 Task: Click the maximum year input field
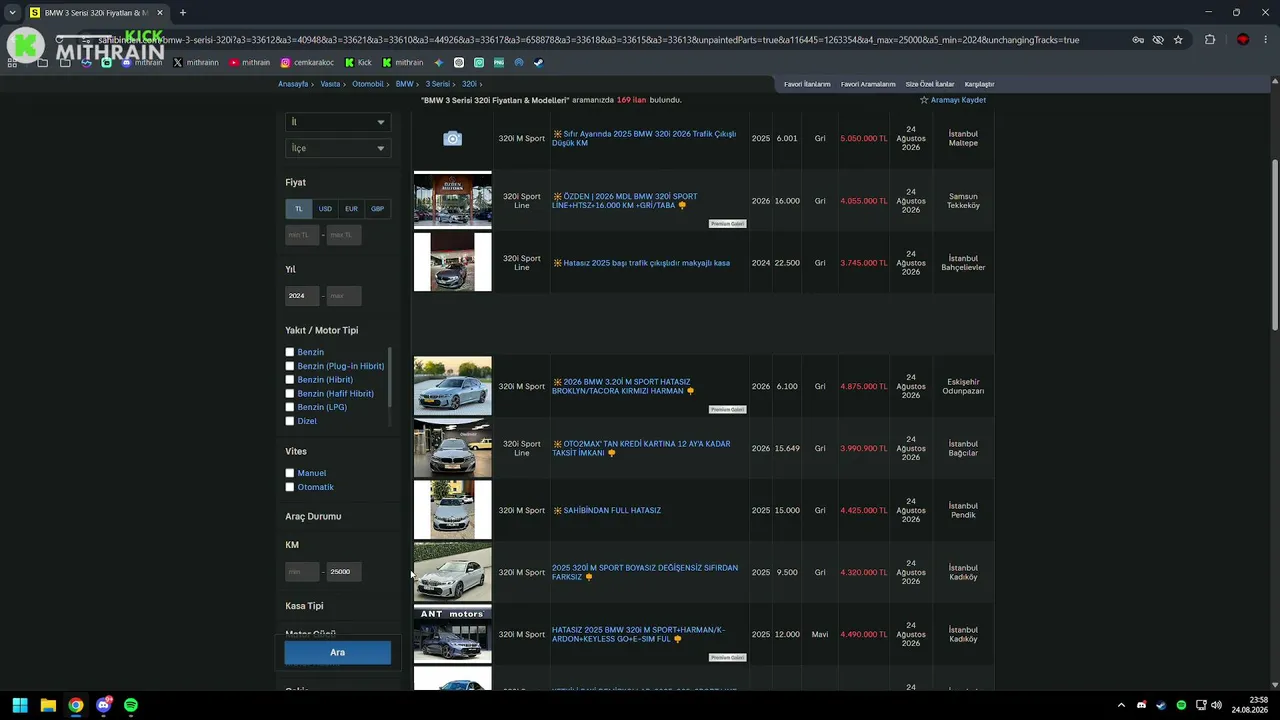344,296
